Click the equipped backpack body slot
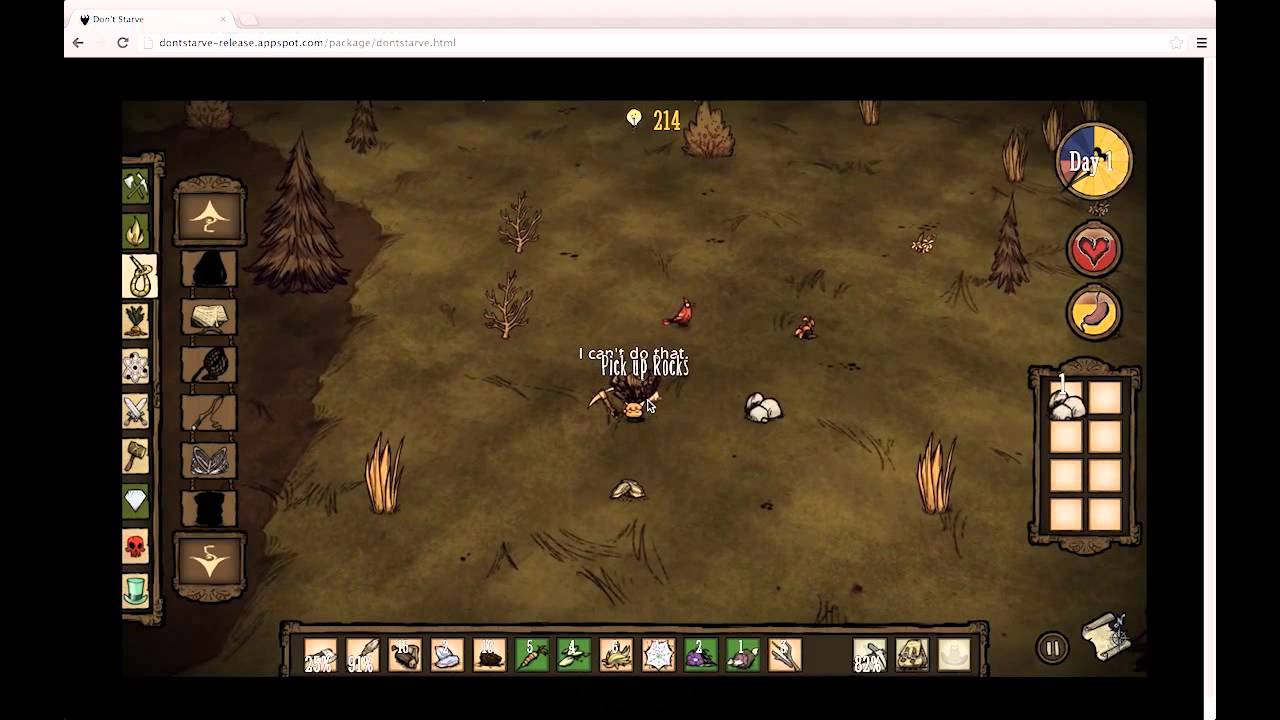The image size is (1280, 720). click(x=912, y=655)
